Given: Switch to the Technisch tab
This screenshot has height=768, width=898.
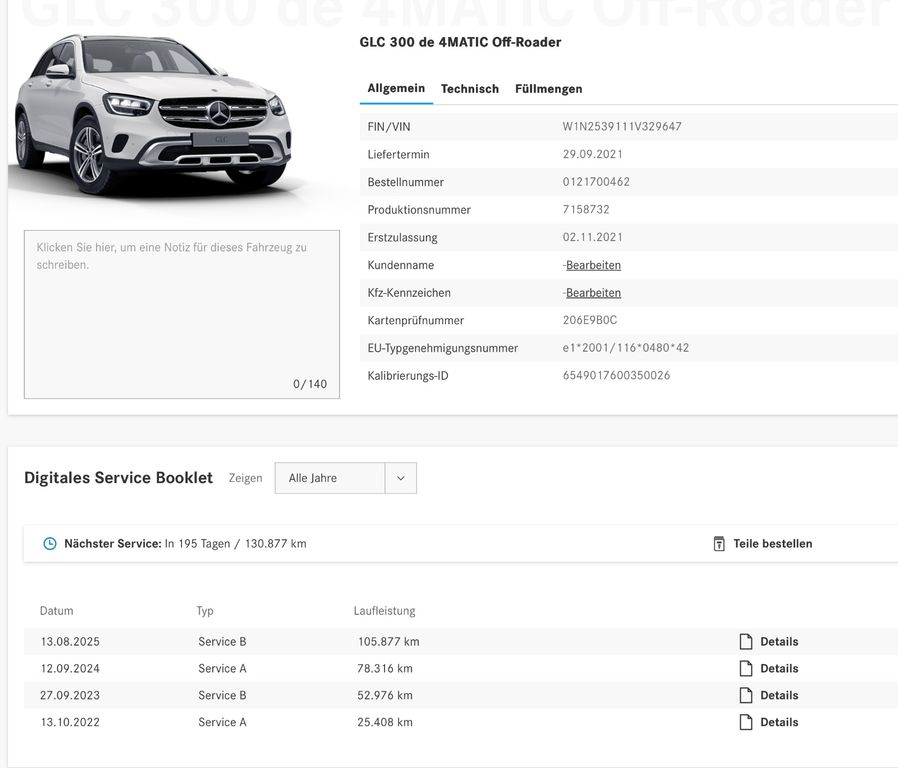Looking at the screenshot, I should click(x=470, y=88).
